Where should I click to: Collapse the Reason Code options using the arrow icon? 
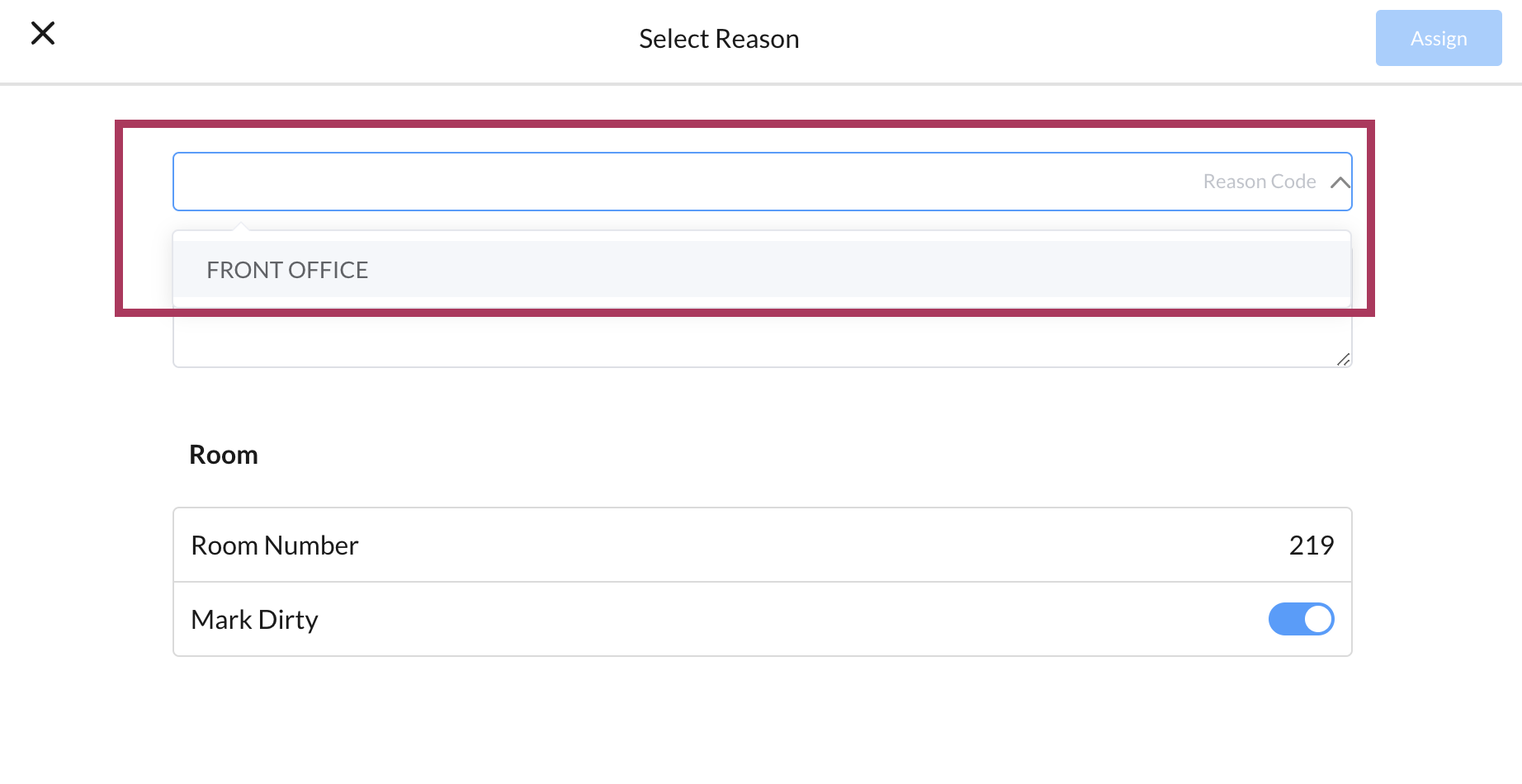(1340, 182)
